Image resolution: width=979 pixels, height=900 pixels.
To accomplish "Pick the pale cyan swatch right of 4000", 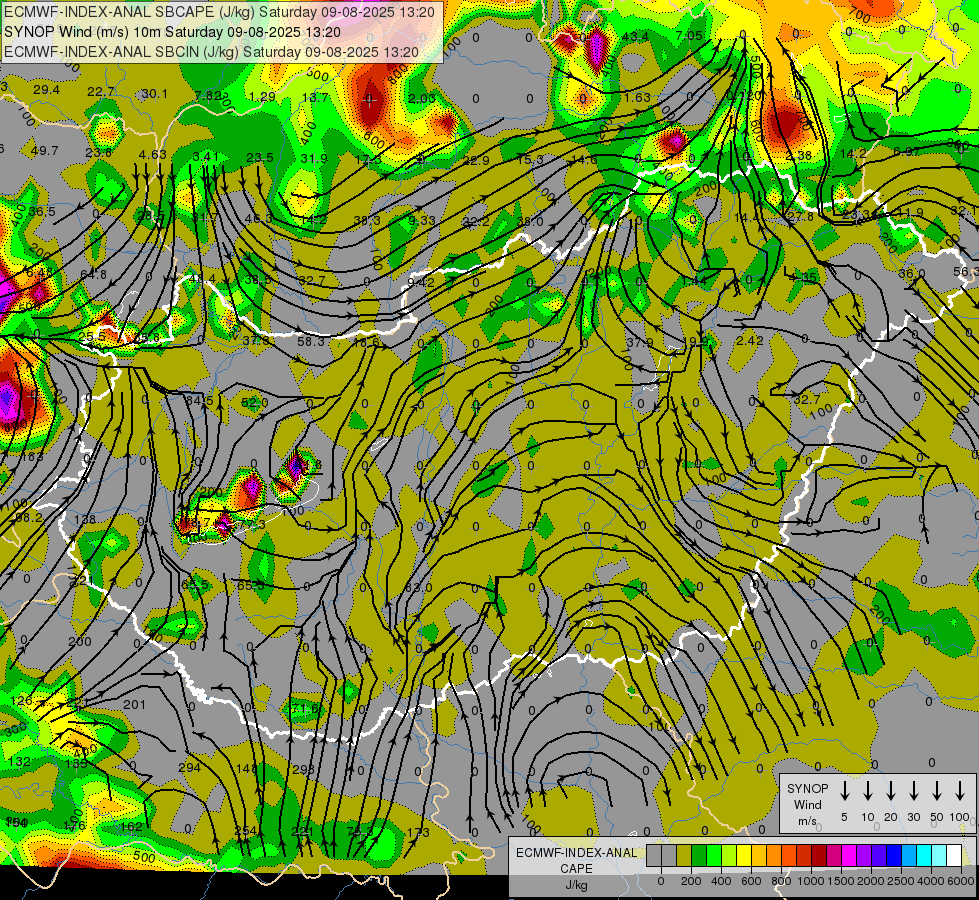I will coord(938,855).
